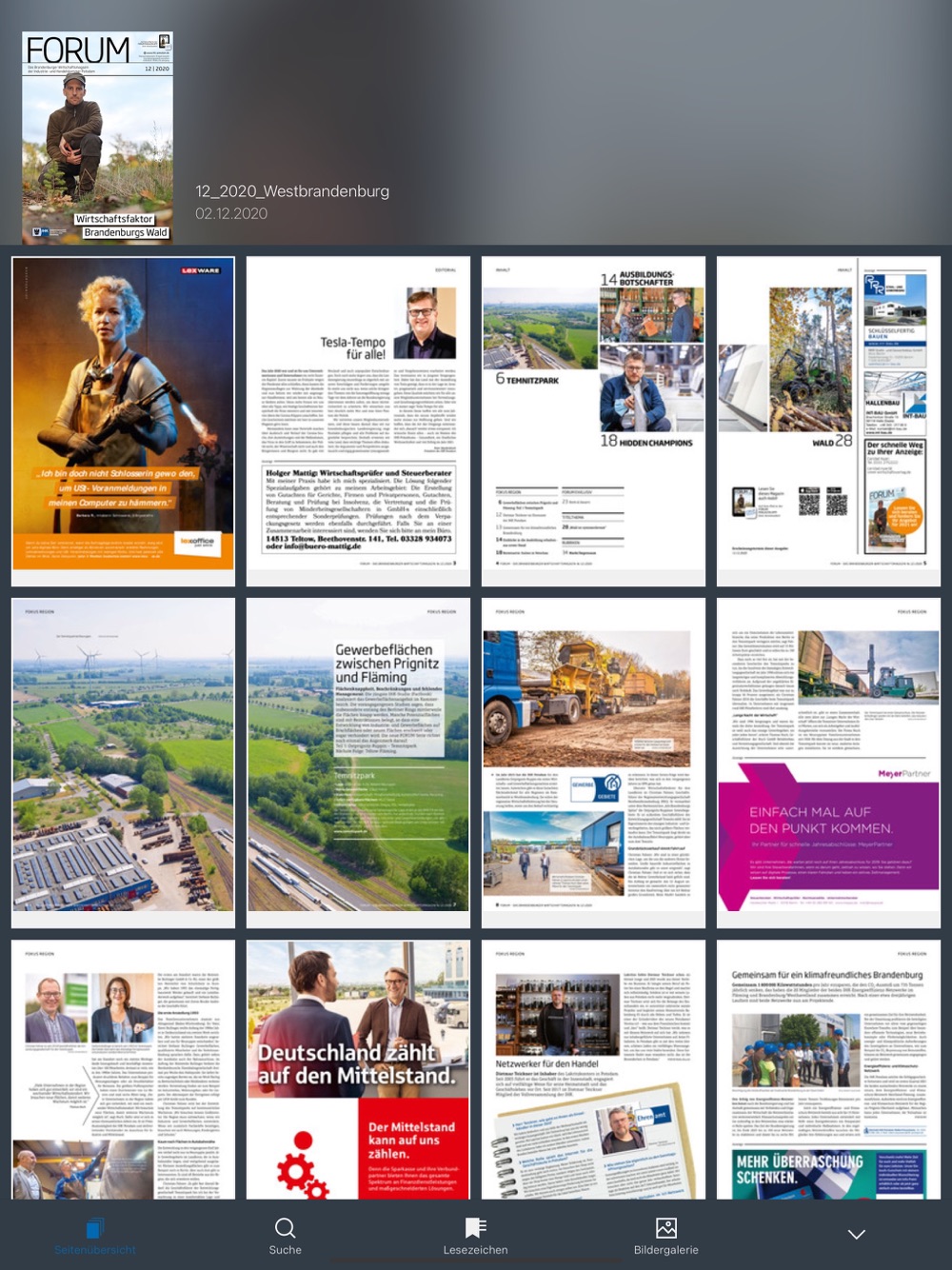Open the 'Einfach mal auf den Punkt kommen' page

click(828, 763)
